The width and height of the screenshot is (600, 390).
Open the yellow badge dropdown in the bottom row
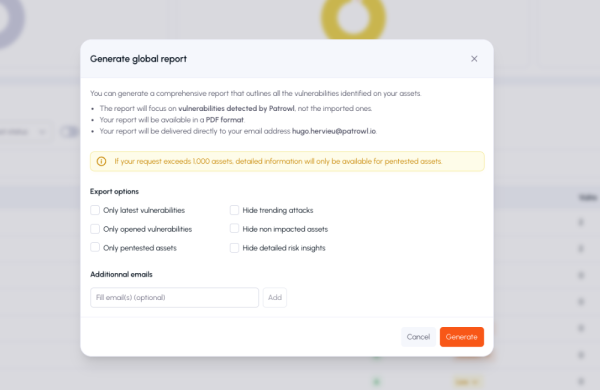467,382
